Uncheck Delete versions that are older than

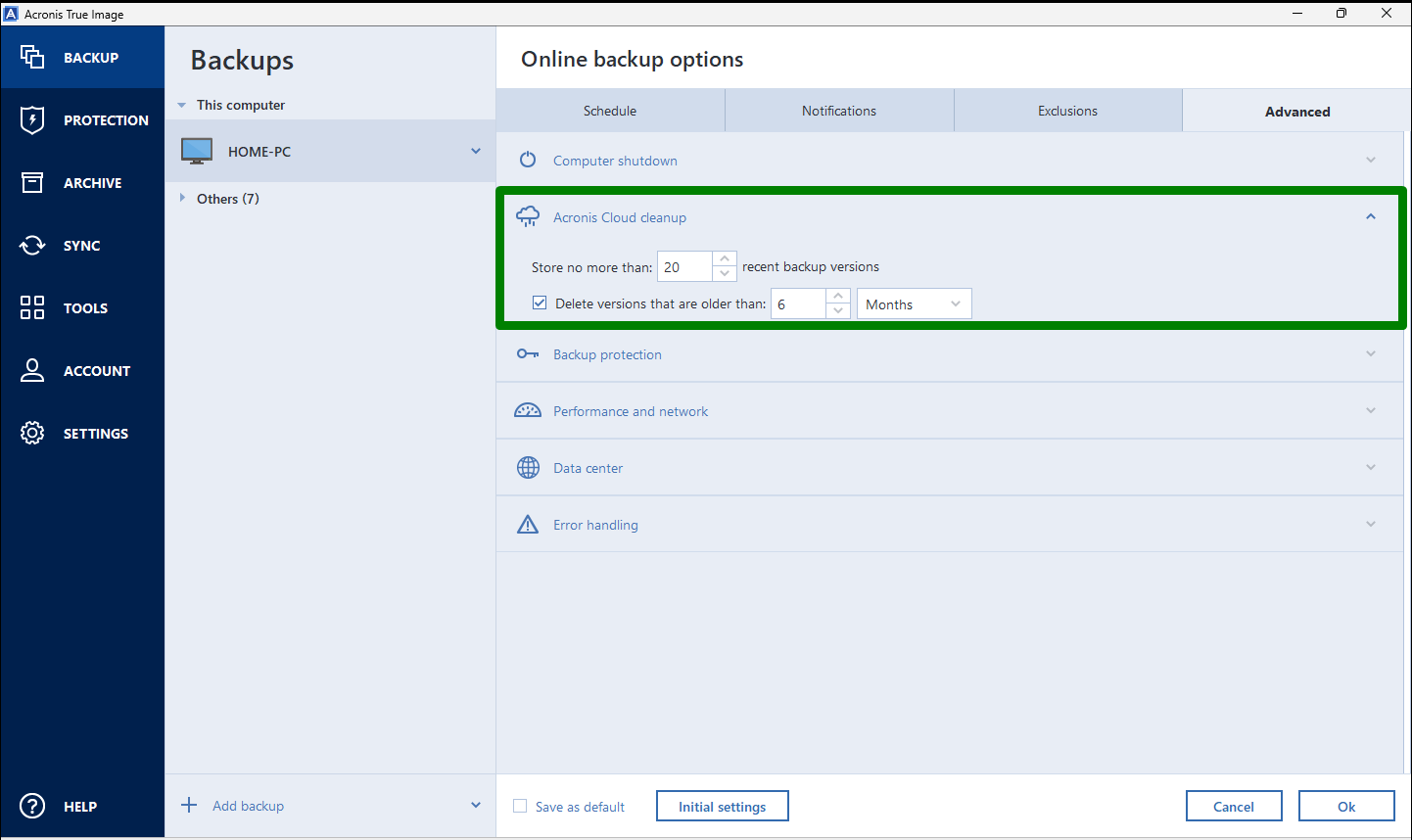coord(540,303)
